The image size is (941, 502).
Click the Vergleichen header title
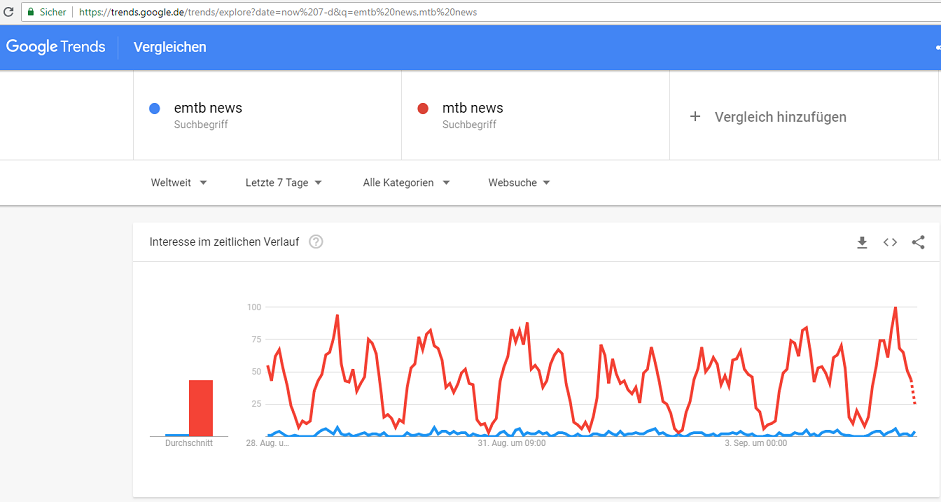pos(170,47)
